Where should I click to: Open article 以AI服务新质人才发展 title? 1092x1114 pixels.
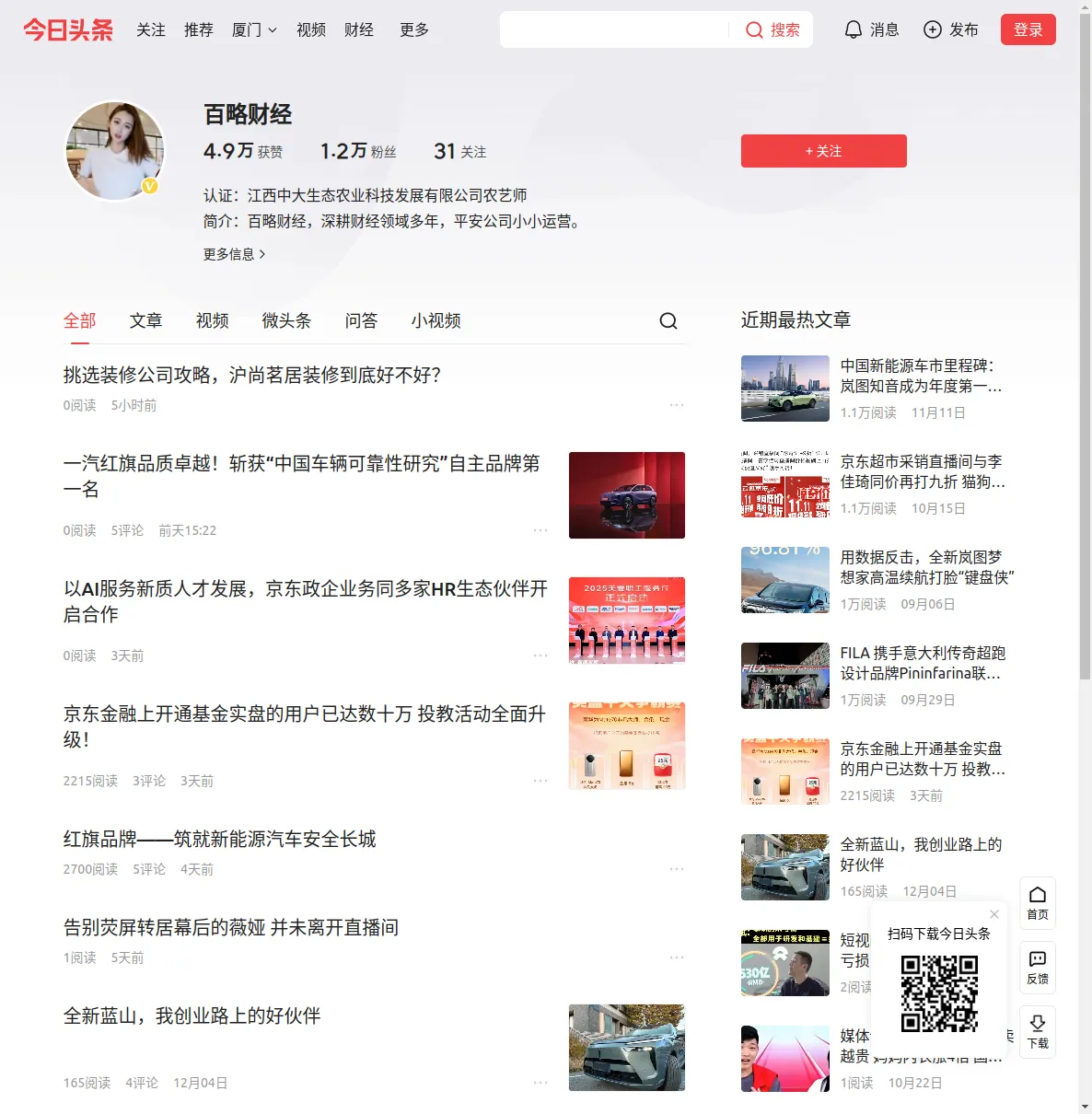coord(306,601)
